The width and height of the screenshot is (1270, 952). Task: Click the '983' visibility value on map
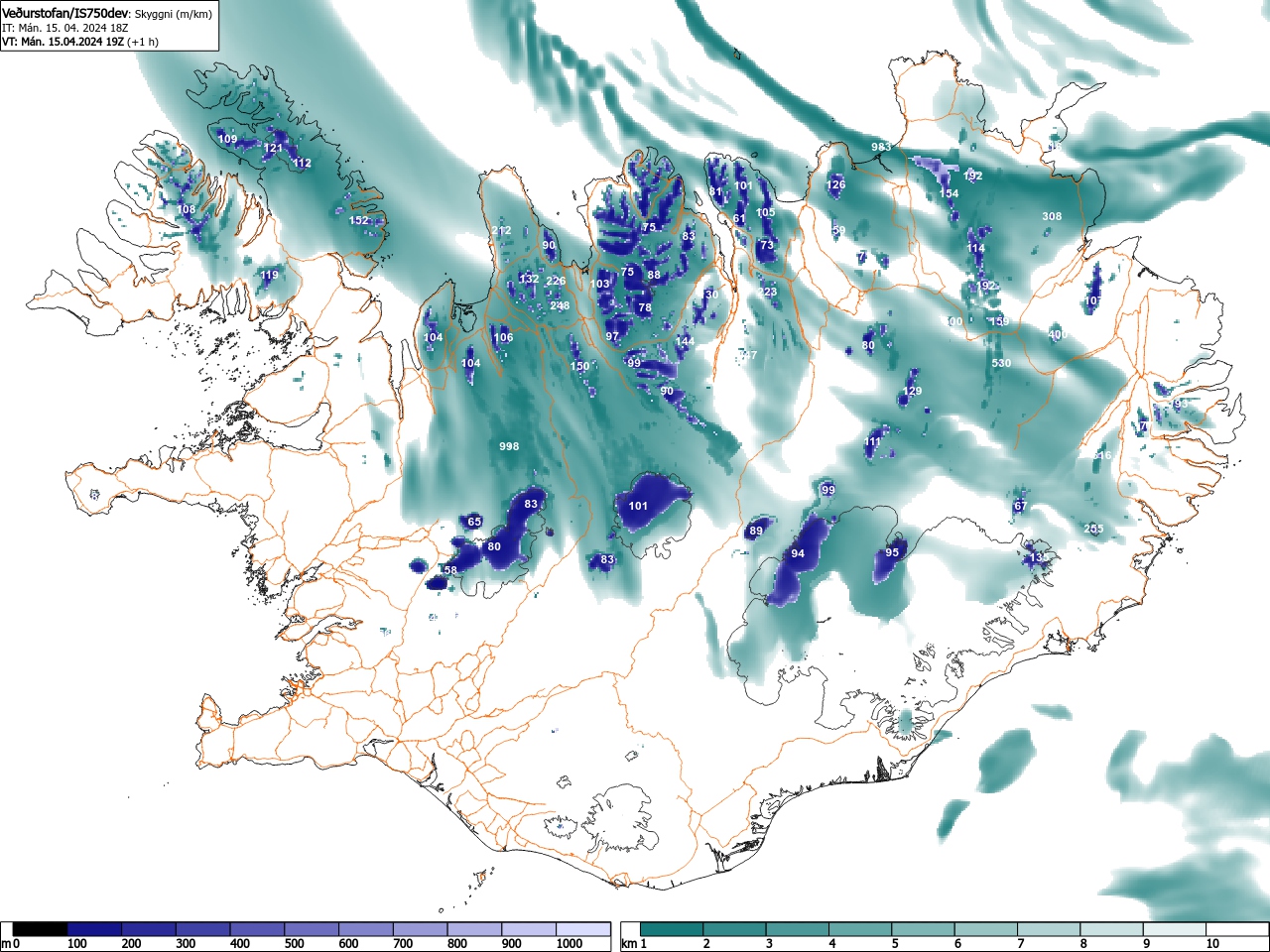click(x=881, y=147)
